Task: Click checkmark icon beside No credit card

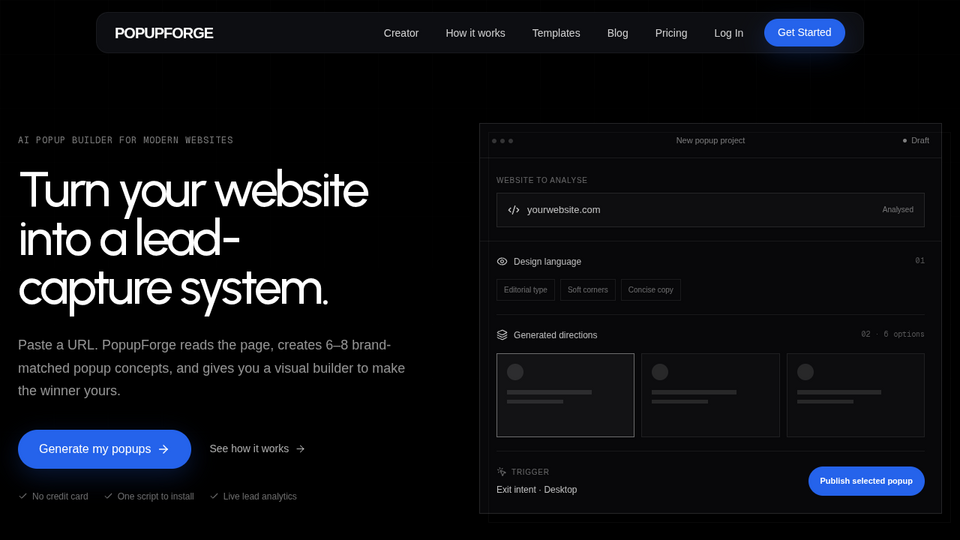Action: click(23, 496)
